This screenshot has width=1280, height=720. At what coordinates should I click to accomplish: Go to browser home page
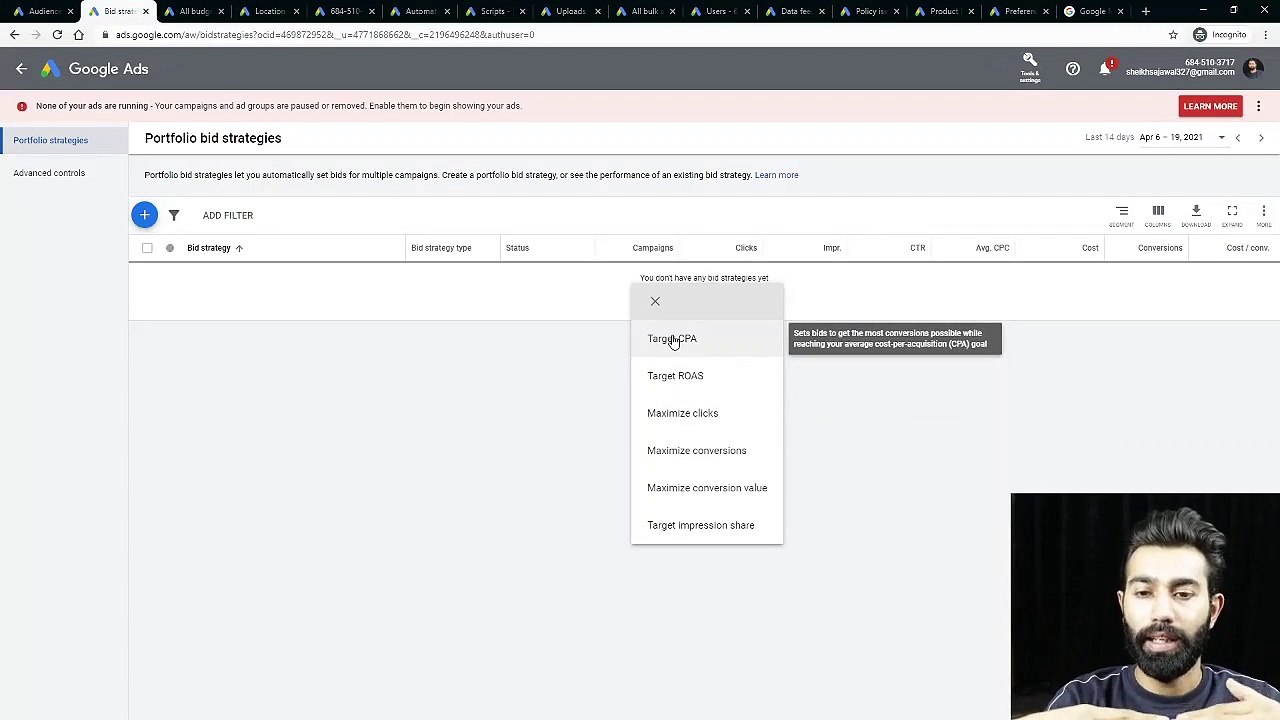(78, 34)
